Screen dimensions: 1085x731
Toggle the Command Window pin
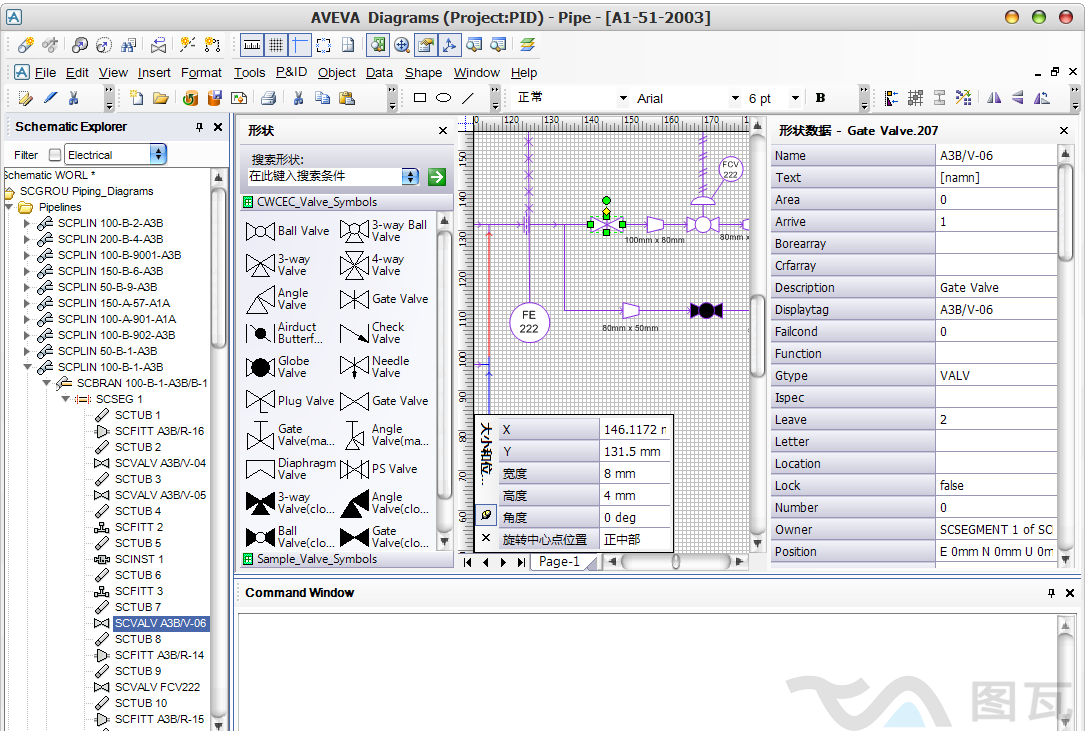tap(1051, 593)
